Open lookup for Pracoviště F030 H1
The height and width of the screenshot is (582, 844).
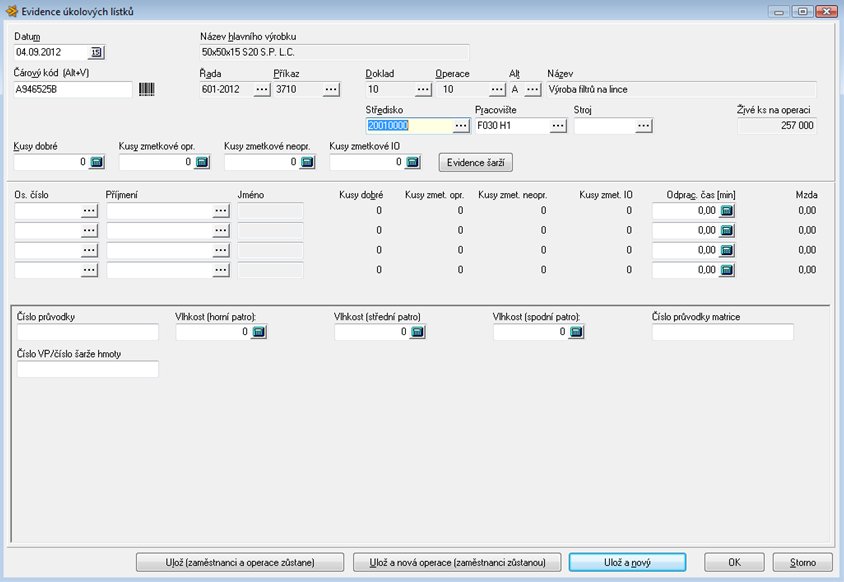pos(559,126)
